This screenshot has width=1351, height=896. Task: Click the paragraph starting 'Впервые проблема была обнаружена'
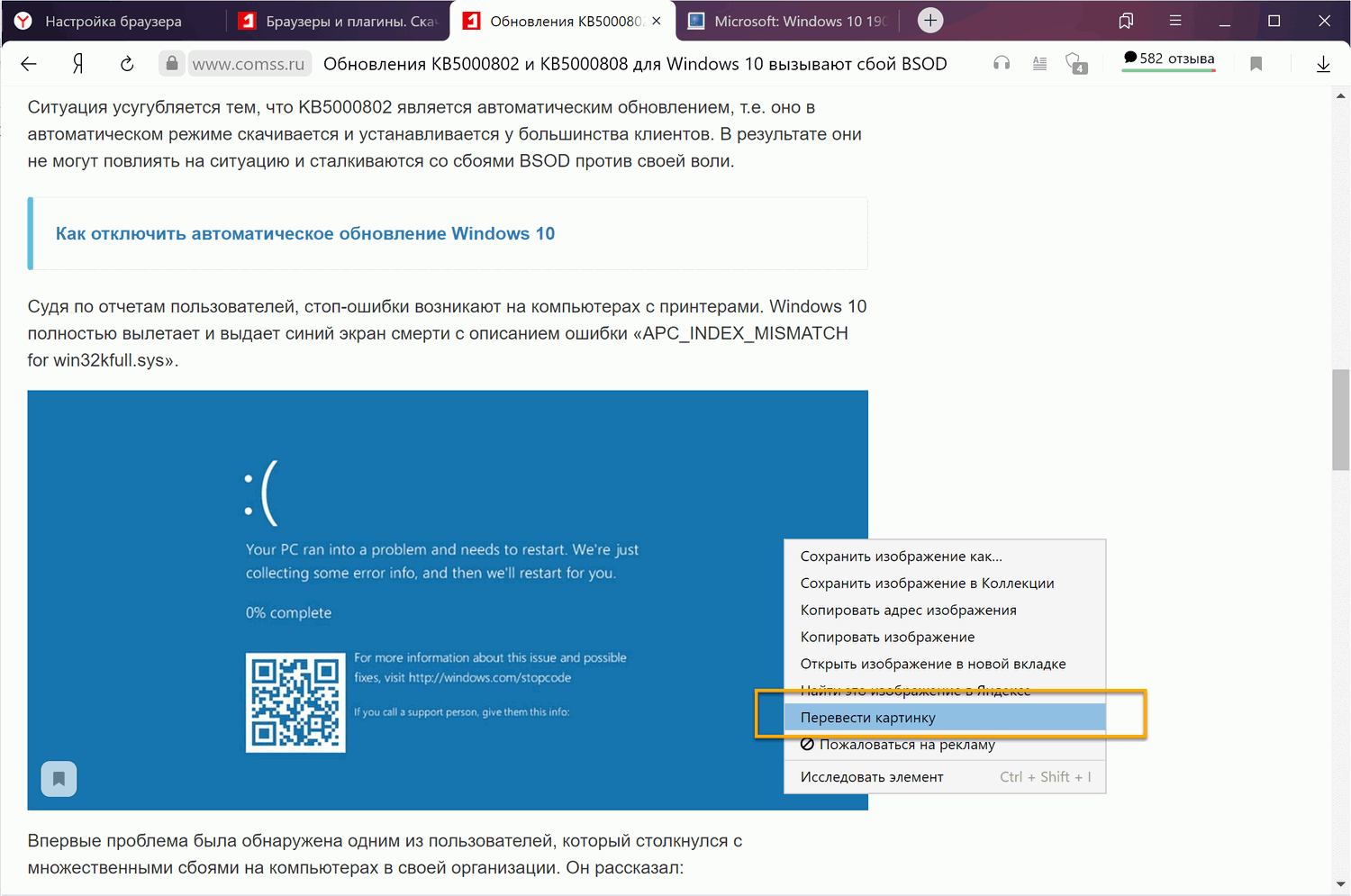(x=385, y=855)
